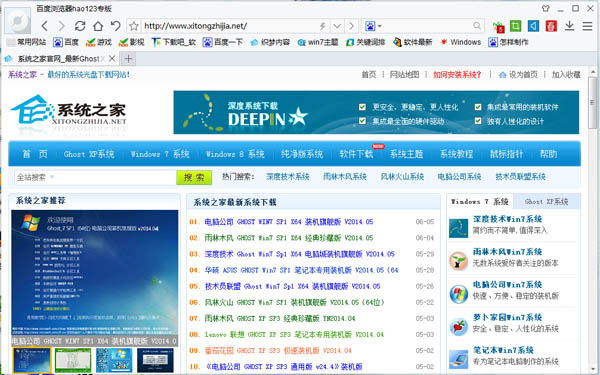
Task: Expand the address bar history dropdown arrow
Action: [x=337, y=26]
